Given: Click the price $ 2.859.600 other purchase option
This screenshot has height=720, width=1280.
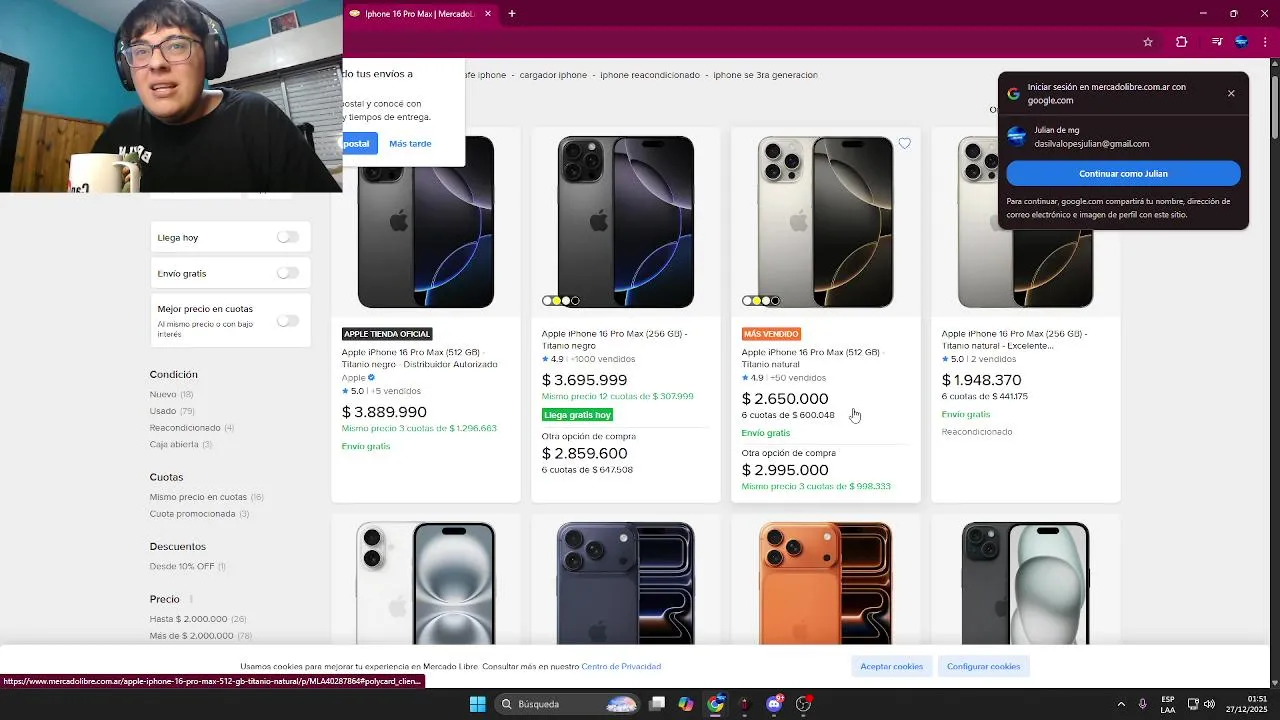Looking at the screenshot, I should 585,454.
